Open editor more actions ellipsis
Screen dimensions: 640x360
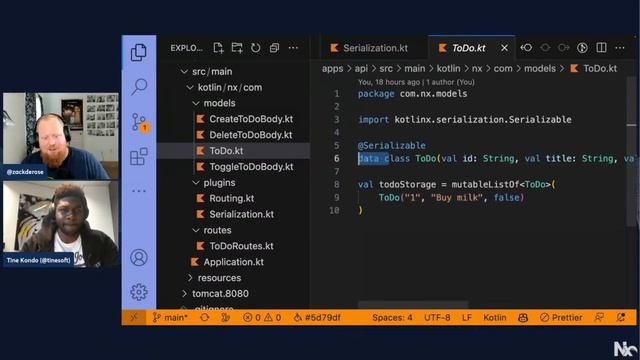pyautogui.click(x=620, y=48)
